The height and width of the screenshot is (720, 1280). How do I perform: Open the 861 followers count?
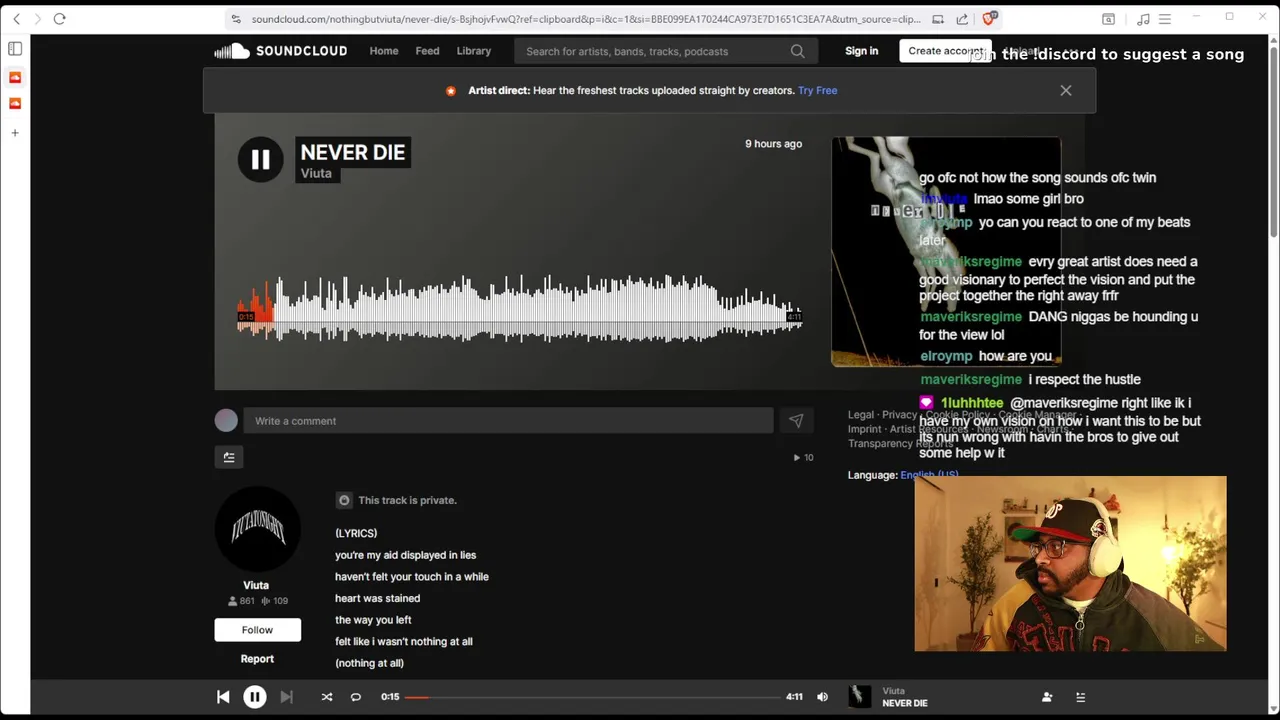click(241, 601)
